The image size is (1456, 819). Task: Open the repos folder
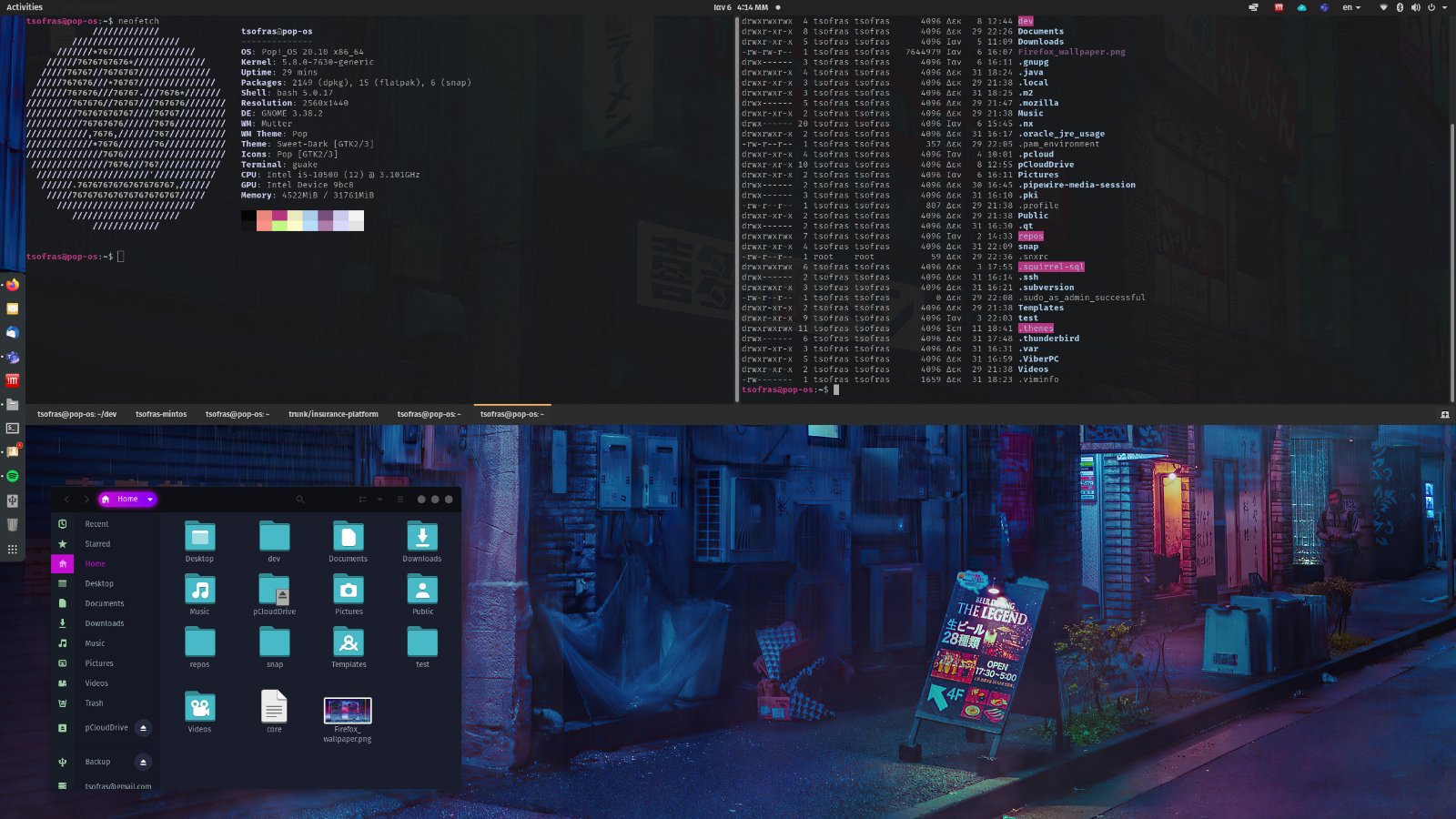[199, 647]
